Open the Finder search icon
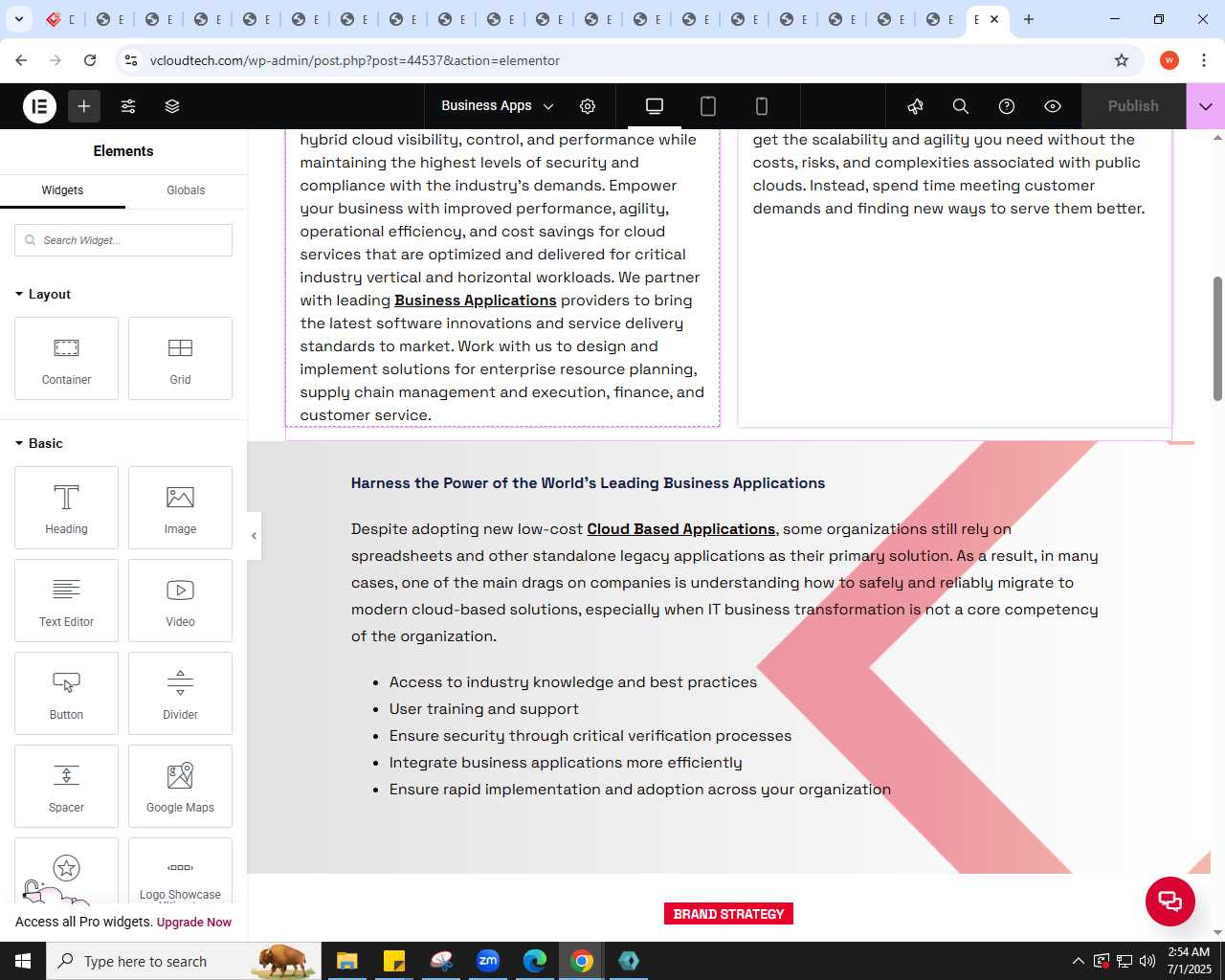 tap(961, 106)
